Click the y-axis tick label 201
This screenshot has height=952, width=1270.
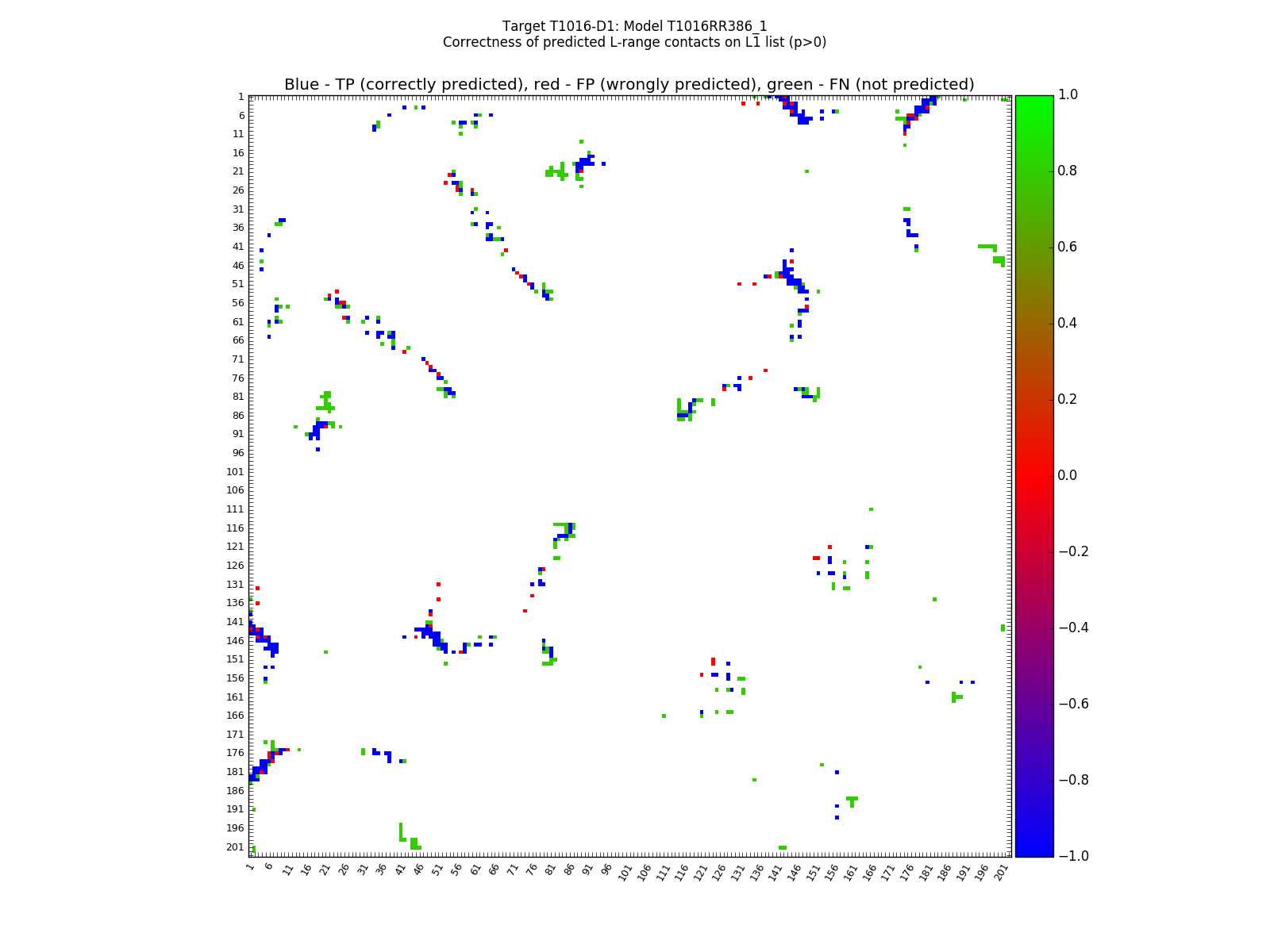point(235,847)
